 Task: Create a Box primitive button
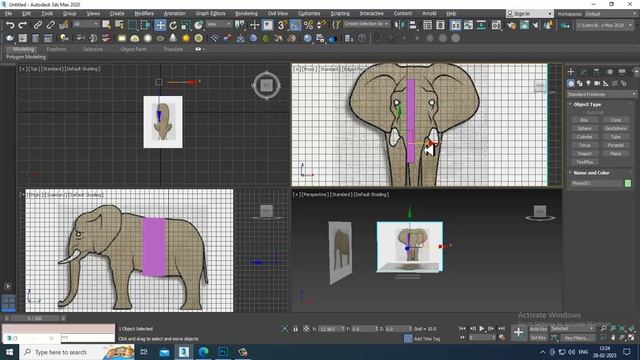point(584,120)
